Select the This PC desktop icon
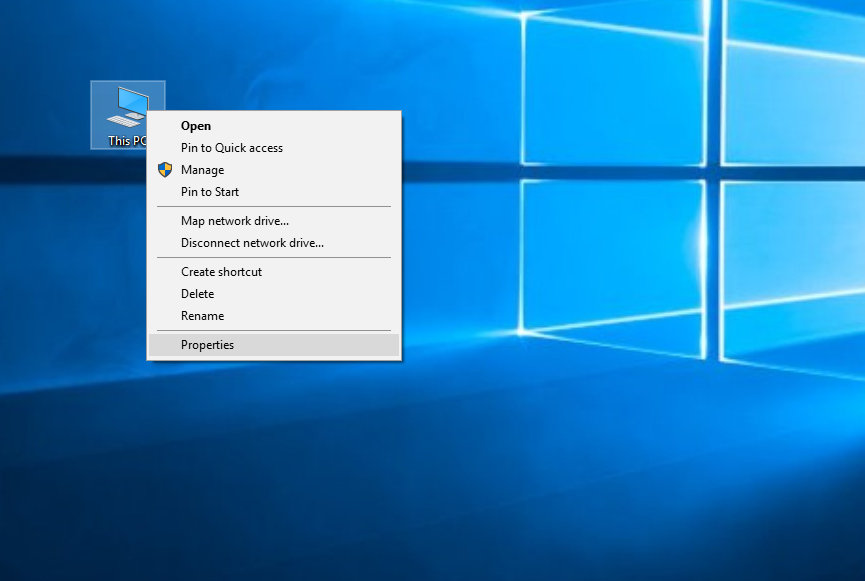This screenshot has height=581, width=865. click(127, 115)
